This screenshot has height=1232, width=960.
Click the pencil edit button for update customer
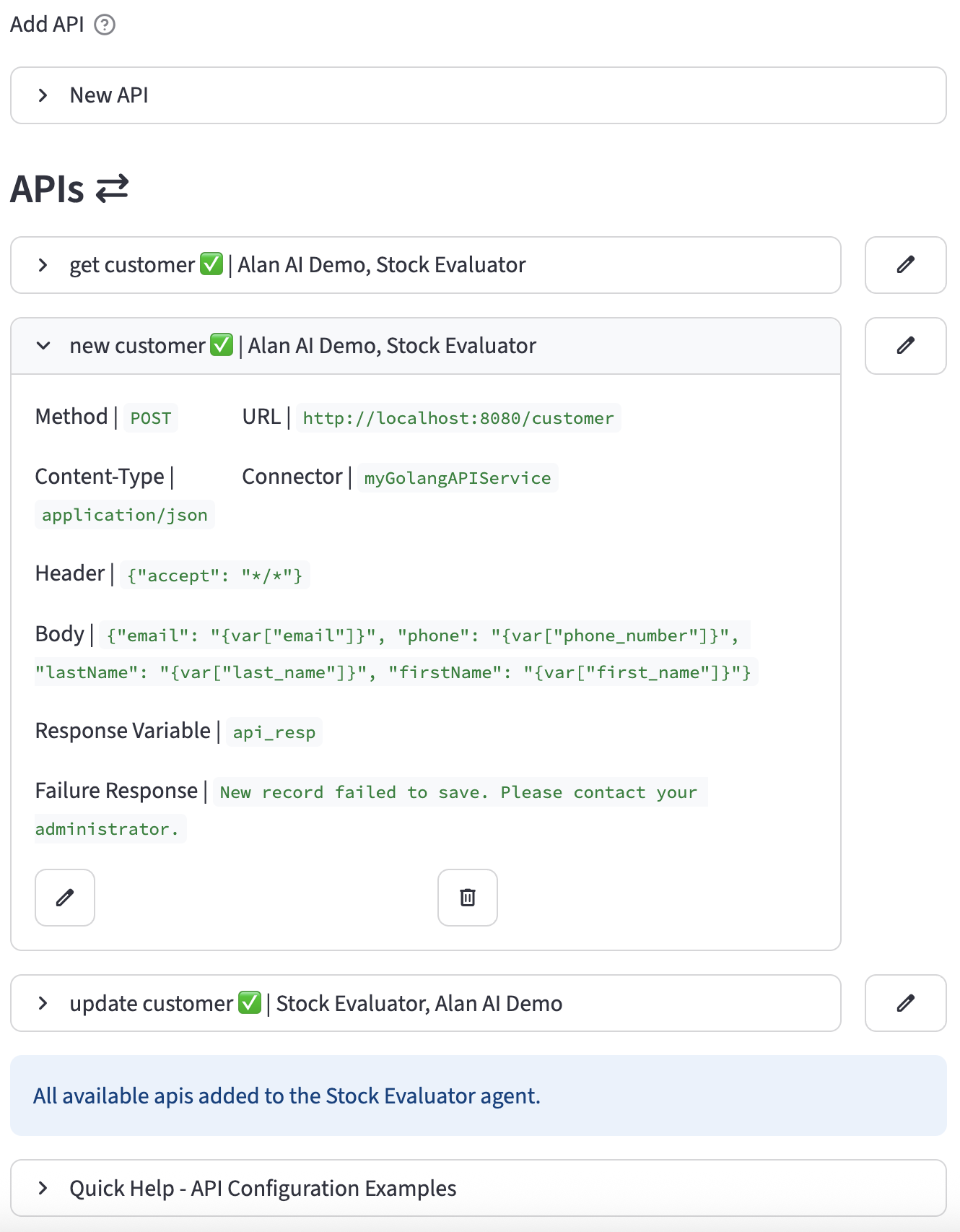point(905,1003)
